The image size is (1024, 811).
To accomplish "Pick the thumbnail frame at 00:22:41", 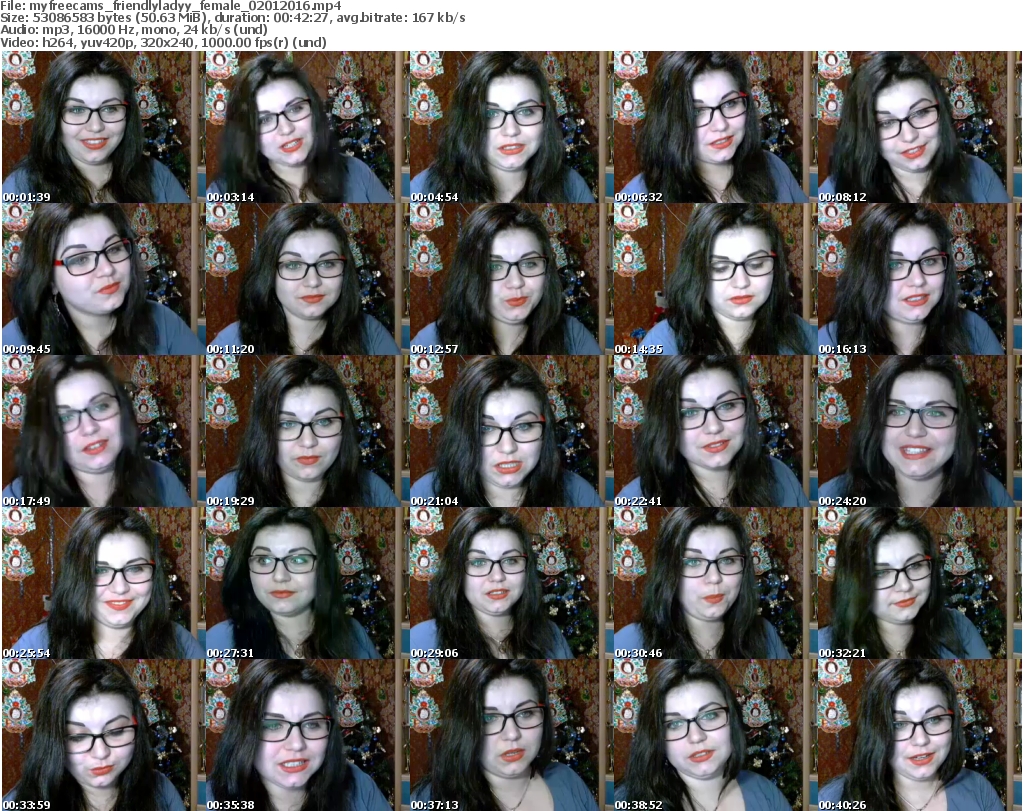I will [715, 431].
